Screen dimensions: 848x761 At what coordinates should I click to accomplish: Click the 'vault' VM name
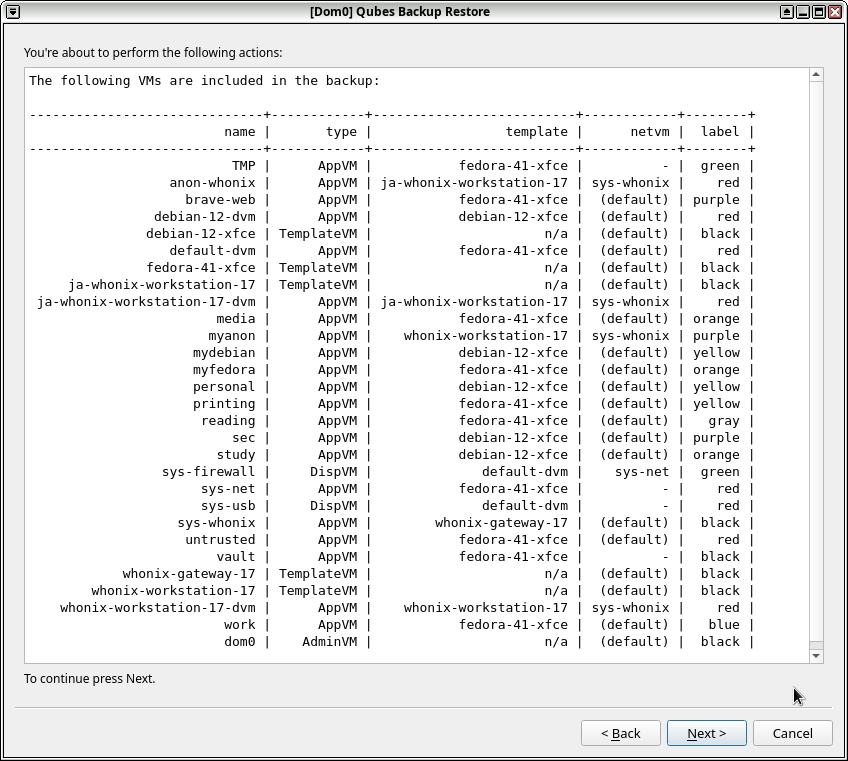236,557
